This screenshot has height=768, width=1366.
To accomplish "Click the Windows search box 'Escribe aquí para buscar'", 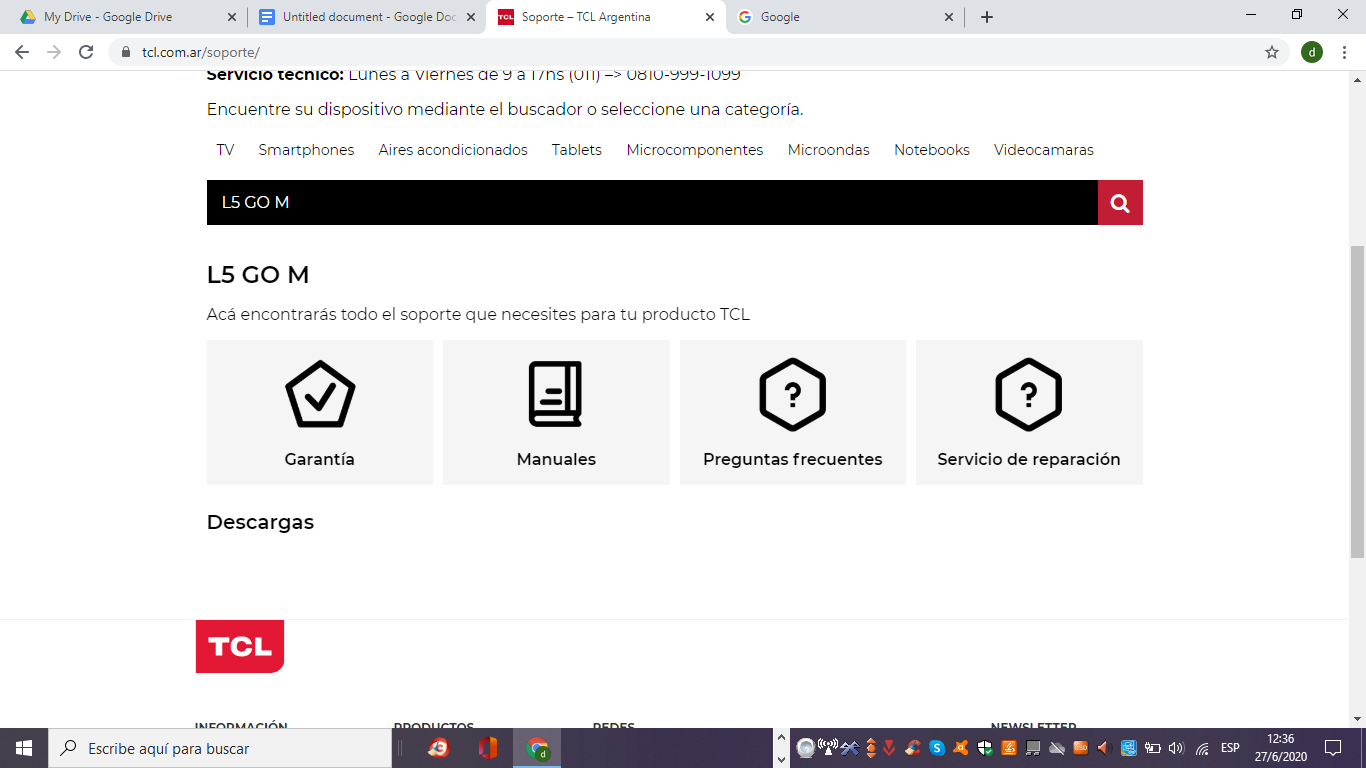I will click(220, 748).
